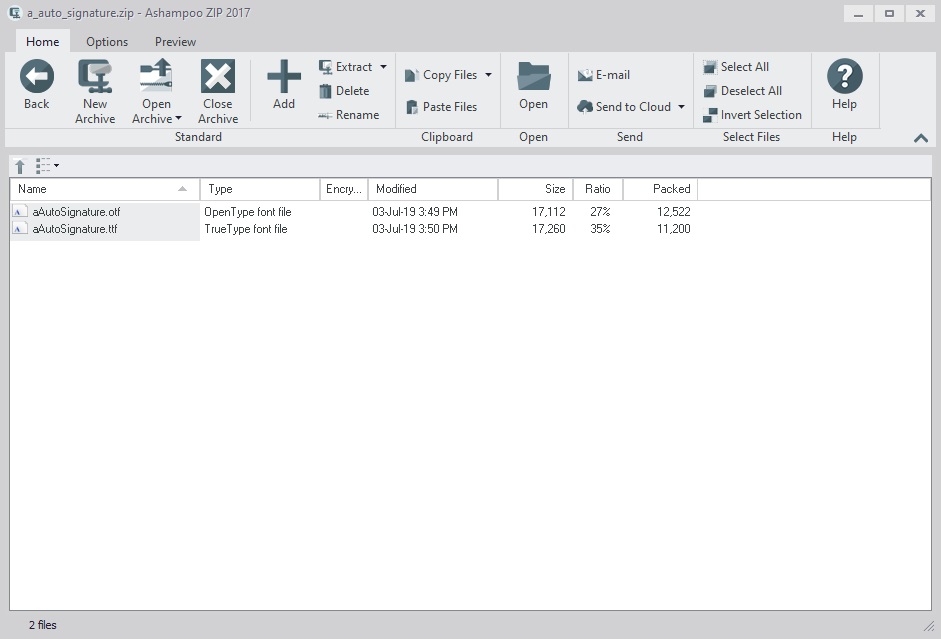The height and width of the screenshot is (639, 941).
Task: Go up one folder level arrow
Action: click(x=19, y=166)
